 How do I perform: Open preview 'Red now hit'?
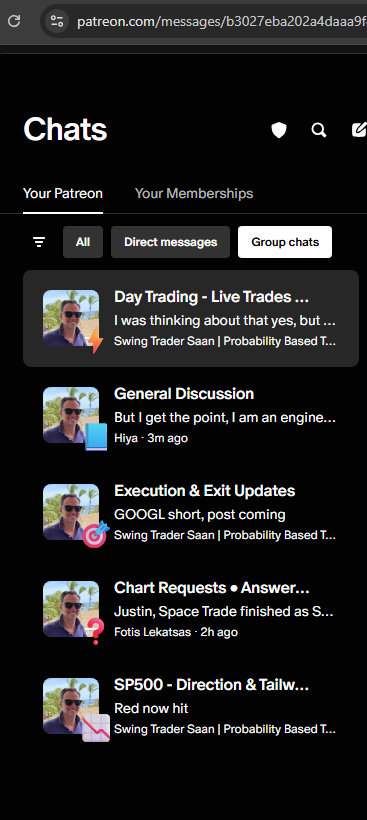[151, 709]
